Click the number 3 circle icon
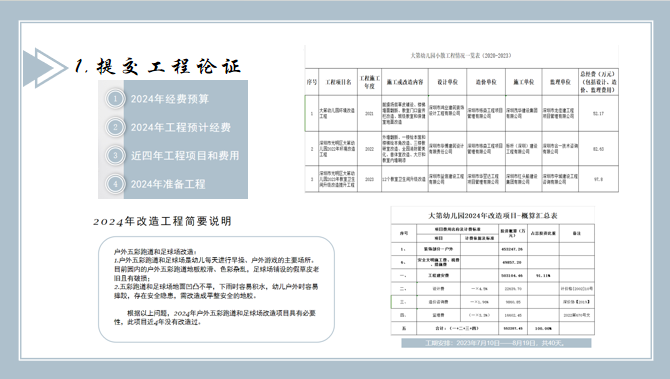670x379 pixels. 115,155
